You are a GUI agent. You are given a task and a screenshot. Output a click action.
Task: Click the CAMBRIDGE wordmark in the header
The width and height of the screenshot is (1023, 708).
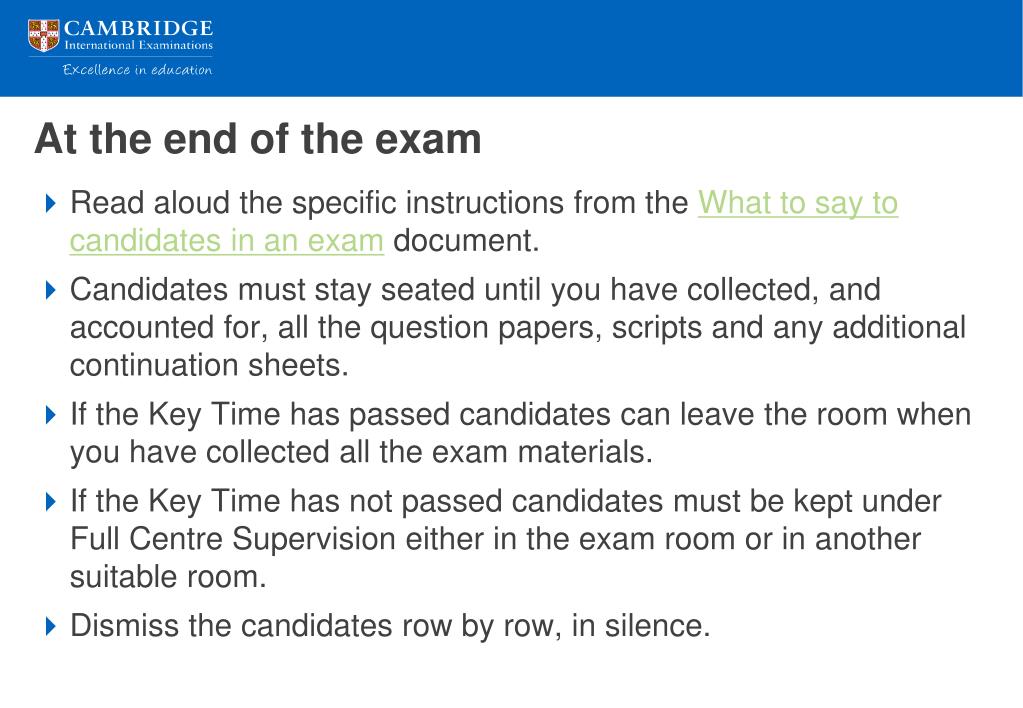138,29
